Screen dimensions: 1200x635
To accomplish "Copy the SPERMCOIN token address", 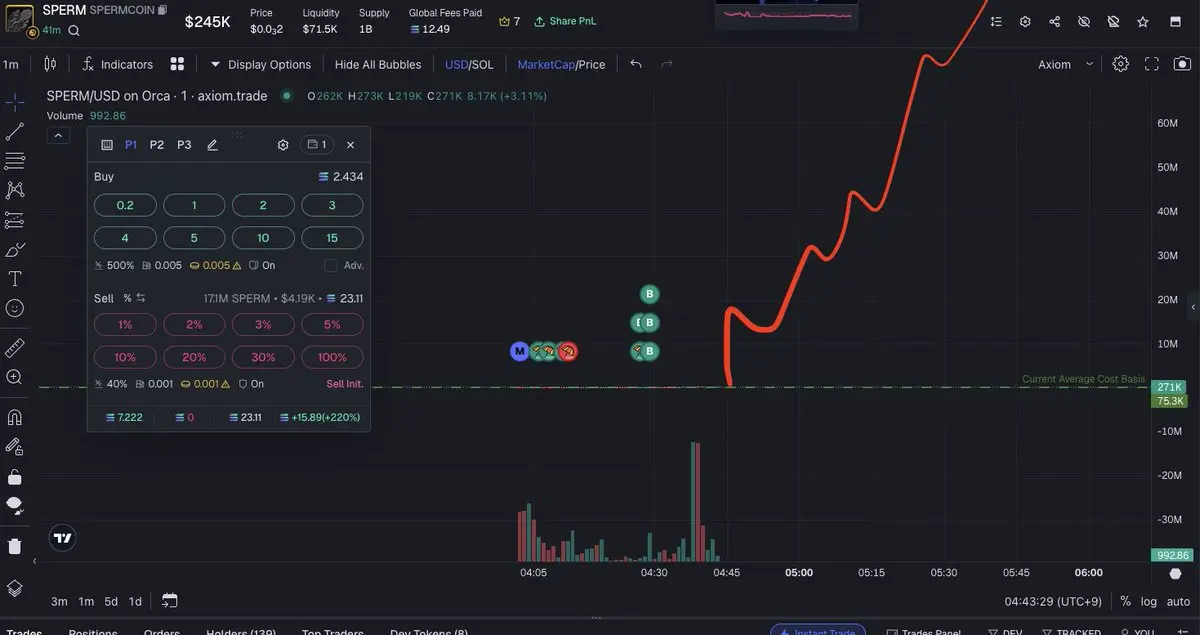I will click(163, 9).
